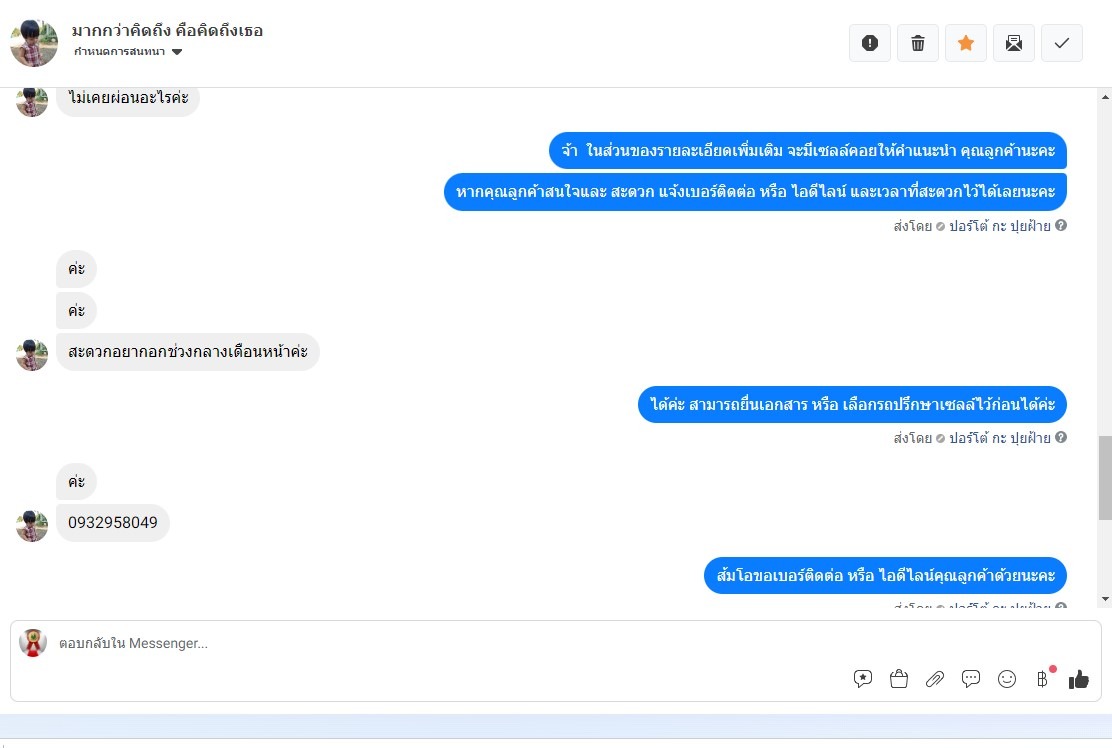The image size is (1112, 748).
Task: Toggle the orange follow-up star
Action: pyautogui.click(x=965, y=43)
